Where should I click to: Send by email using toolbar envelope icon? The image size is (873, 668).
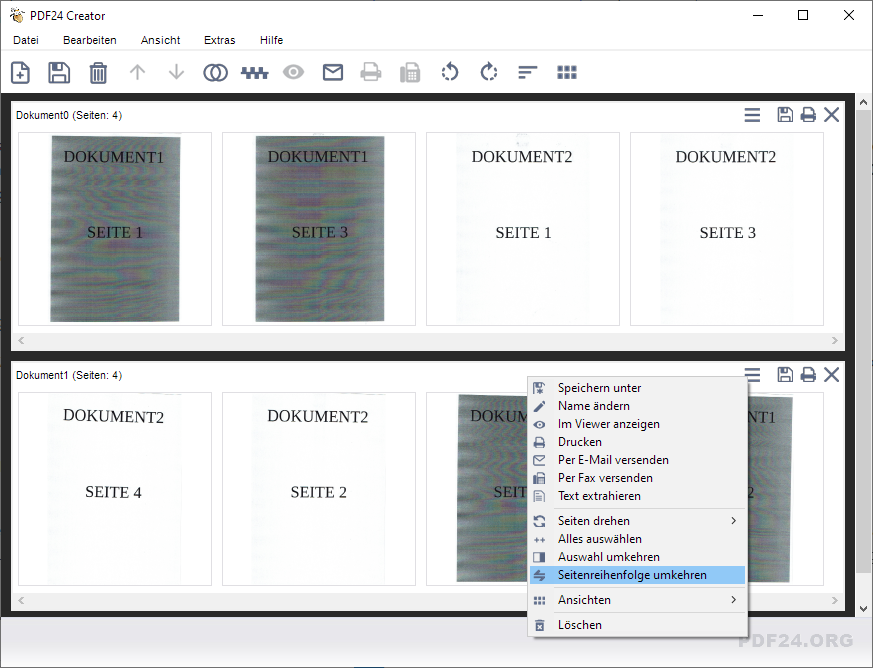tap(332, 73)
